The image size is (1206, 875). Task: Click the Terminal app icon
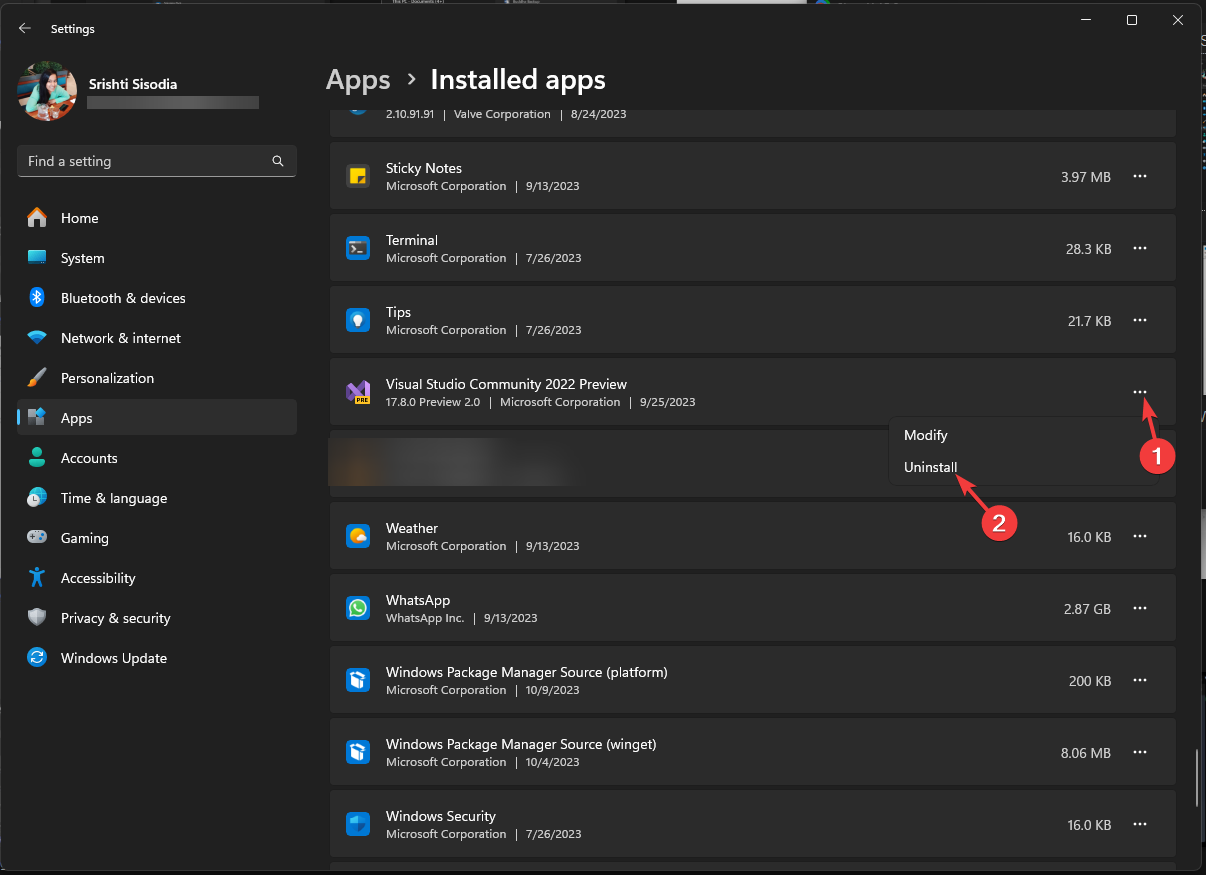[x=358, y=248]
